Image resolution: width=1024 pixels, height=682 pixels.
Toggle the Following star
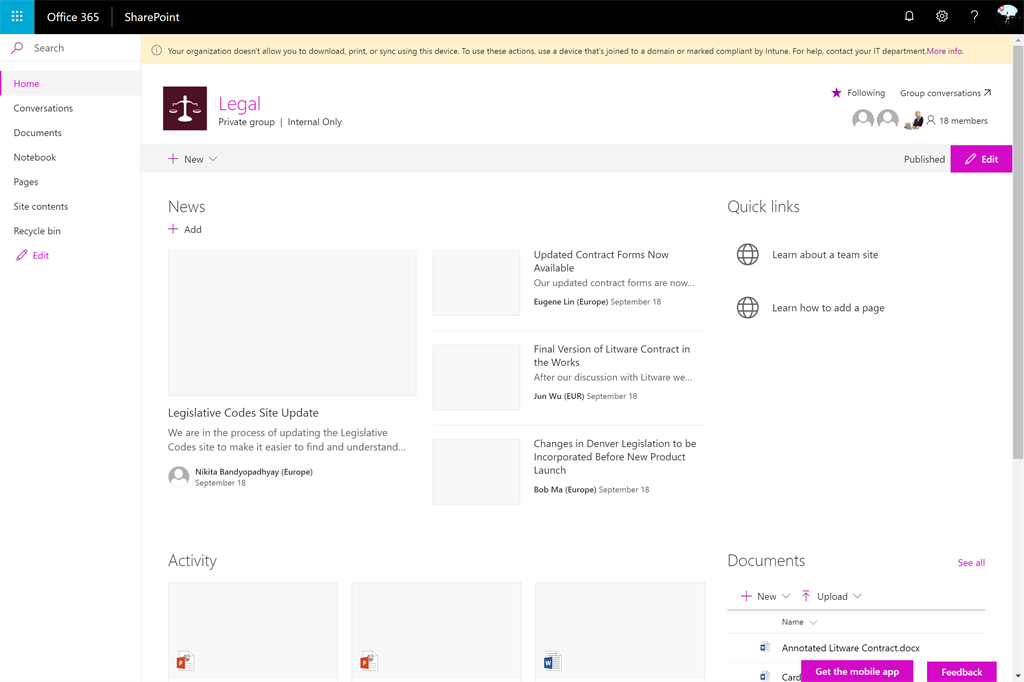[x=837, y=93]
